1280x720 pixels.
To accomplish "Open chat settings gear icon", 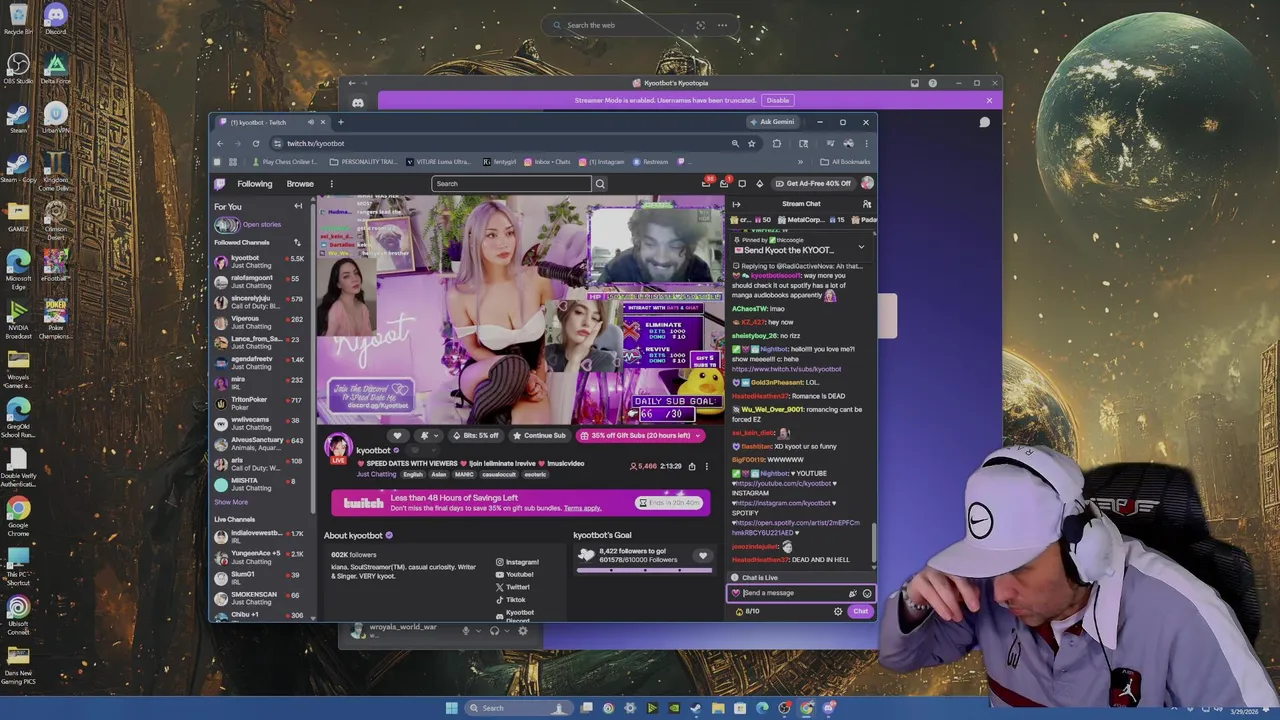I will pyautogui.click(x=838, y=611).
